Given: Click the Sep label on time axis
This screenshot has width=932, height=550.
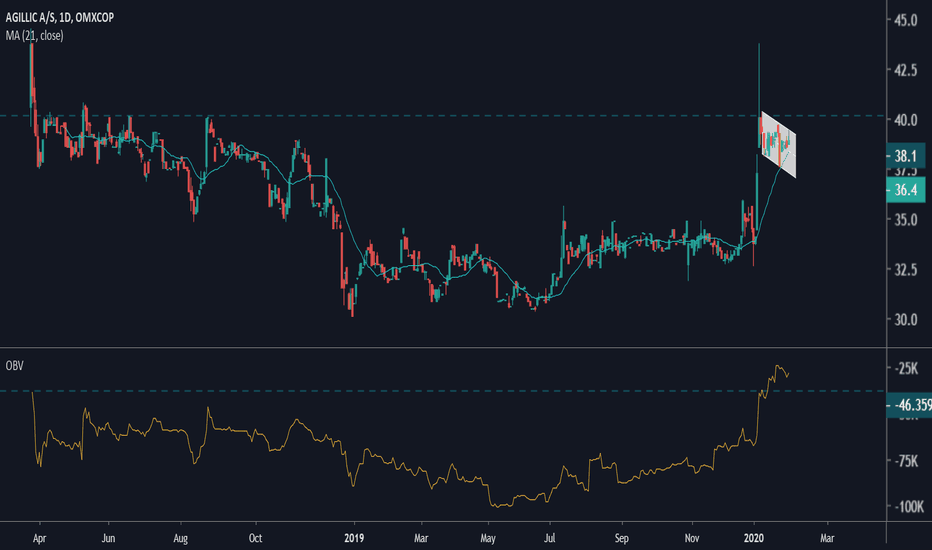Looking at the screenshot, I should [621, 538].
